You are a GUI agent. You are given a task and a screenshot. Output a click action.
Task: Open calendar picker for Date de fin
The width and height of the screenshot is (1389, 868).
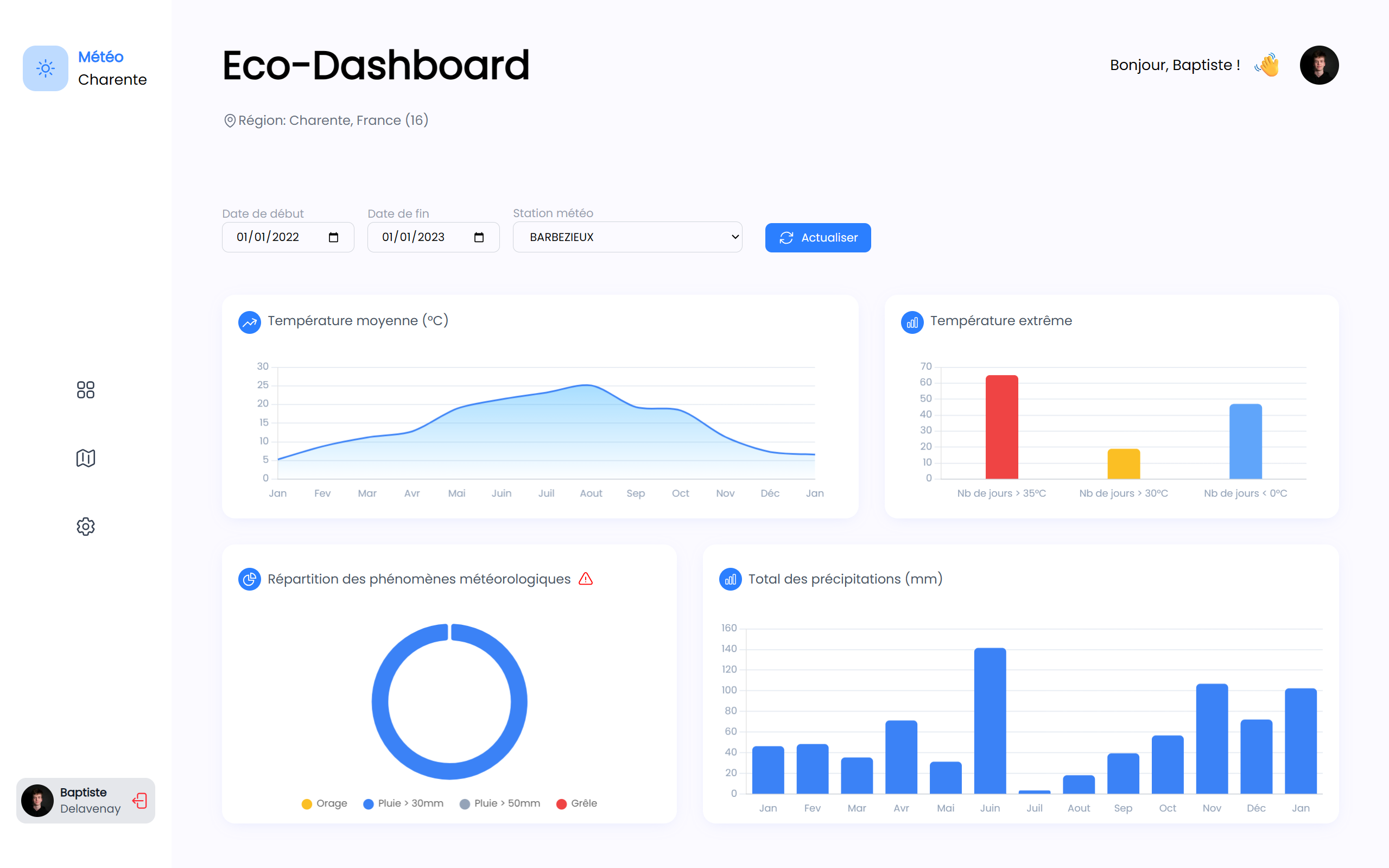pos(479,237)
